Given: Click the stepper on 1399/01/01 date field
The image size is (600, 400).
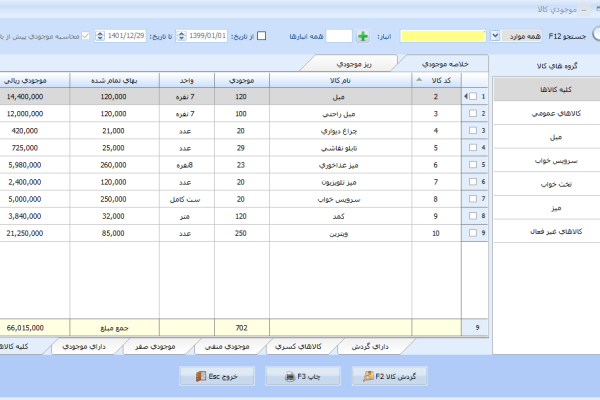Looking at the screenshot, I should pos(182,36).
